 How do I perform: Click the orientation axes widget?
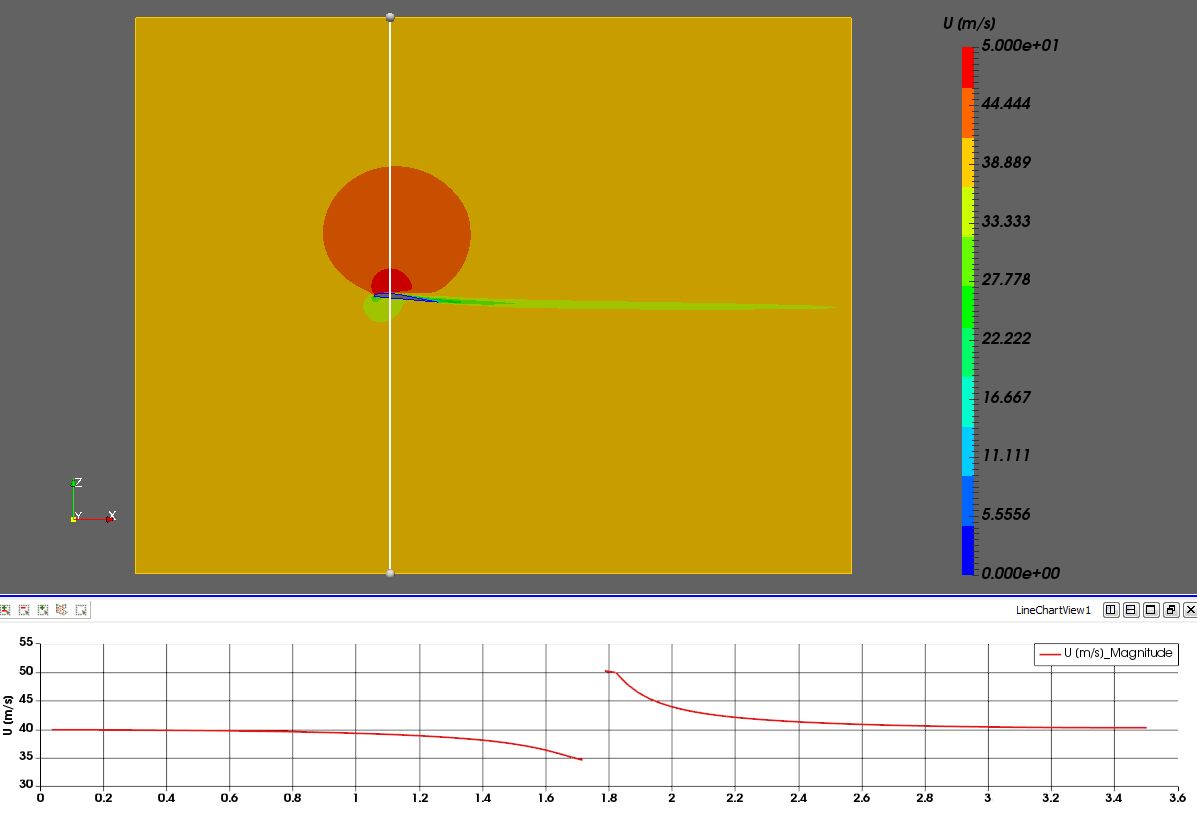tap(89, 500)
